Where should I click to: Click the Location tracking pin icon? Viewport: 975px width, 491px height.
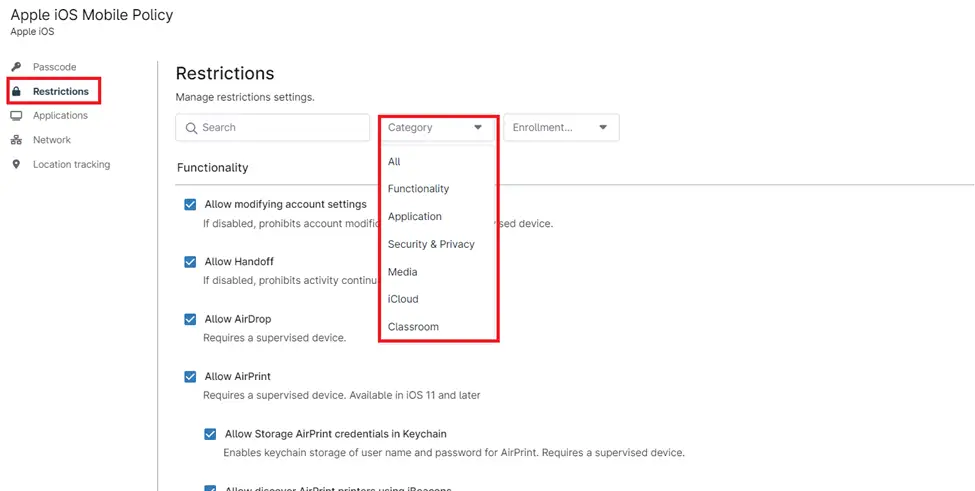click(x=16, y=164)
